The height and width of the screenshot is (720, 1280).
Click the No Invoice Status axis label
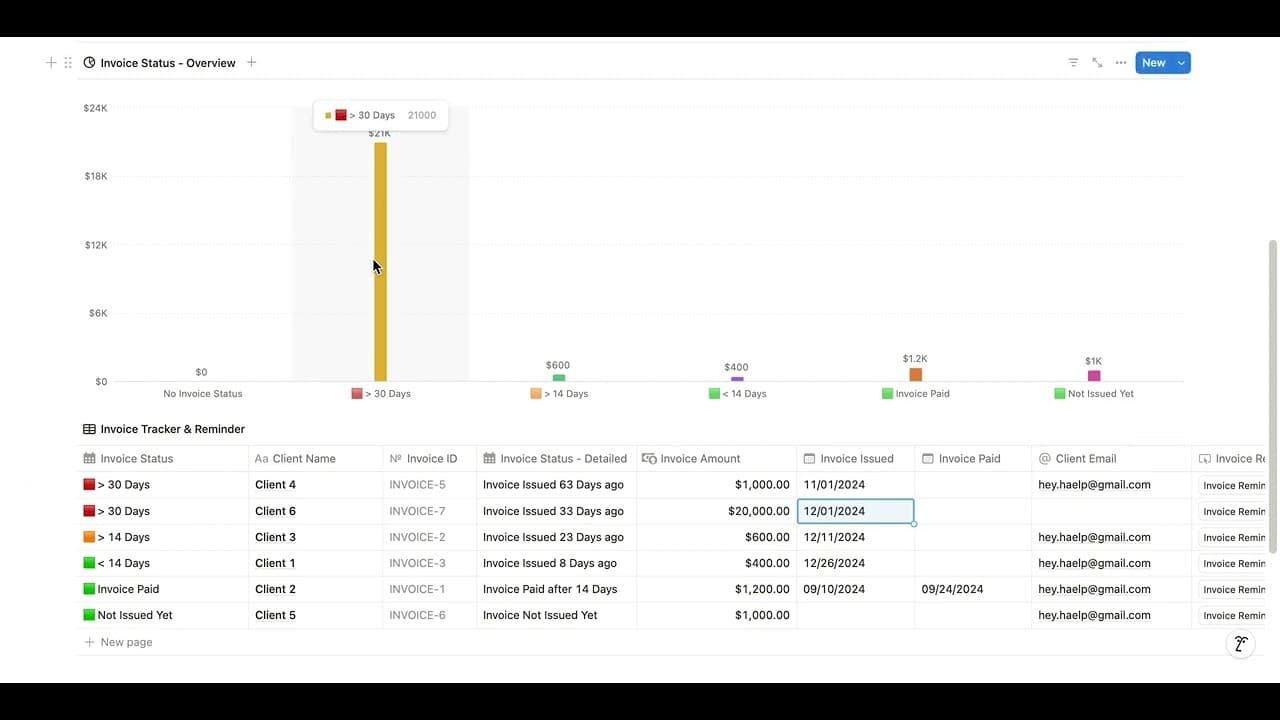tap(203, 394)
